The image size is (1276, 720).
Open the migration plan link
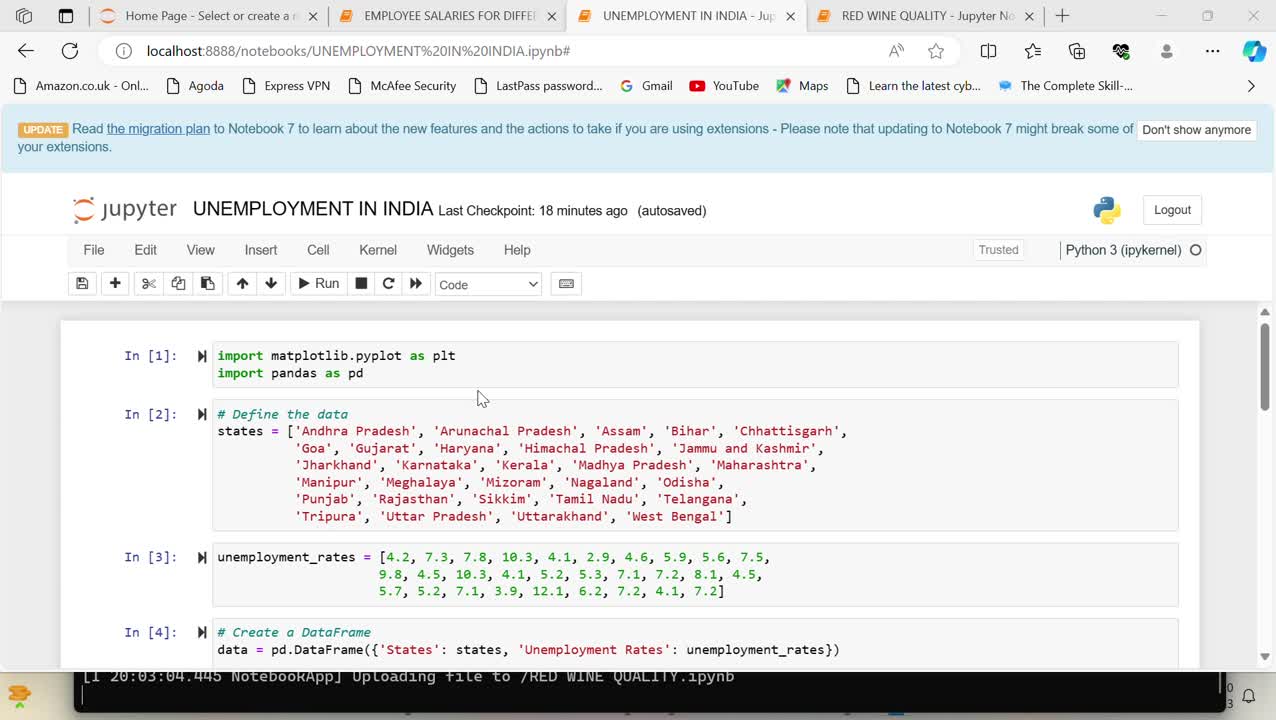click(158, 129)
